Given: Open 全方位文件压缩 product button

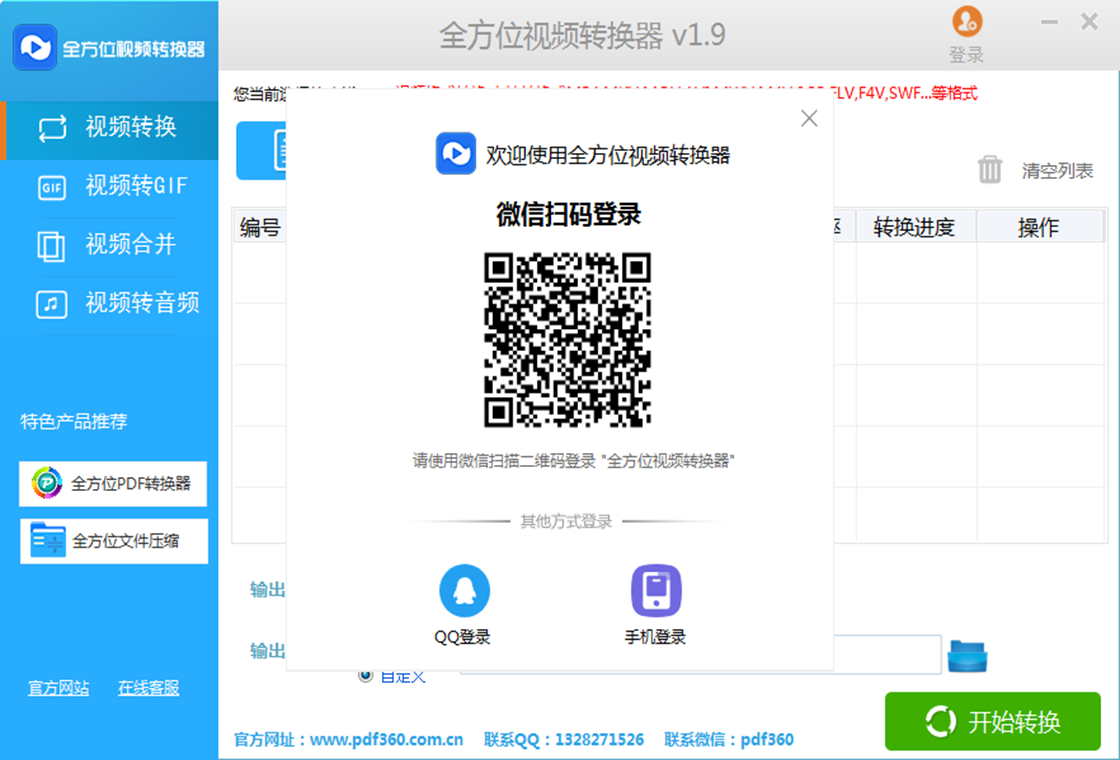Looking at the screenshot, I should (x=114, y=541).
